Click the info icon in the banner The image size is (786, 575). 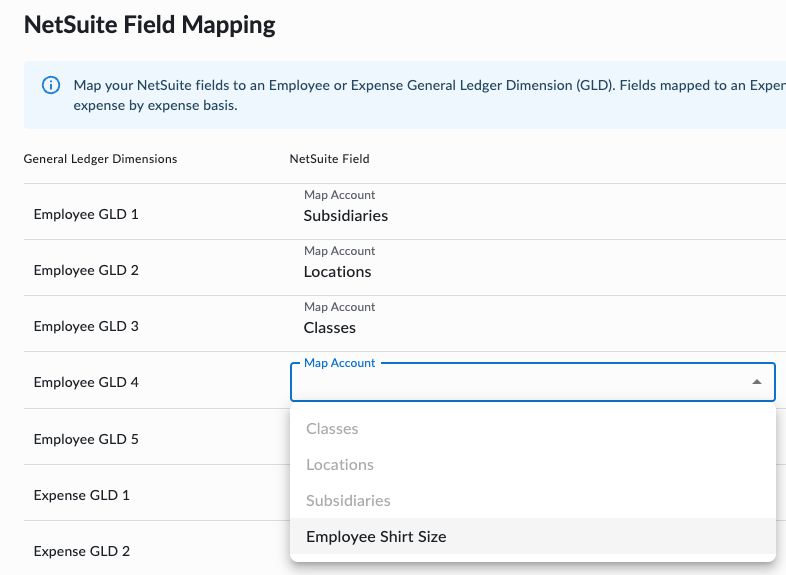tap(51, 85)
